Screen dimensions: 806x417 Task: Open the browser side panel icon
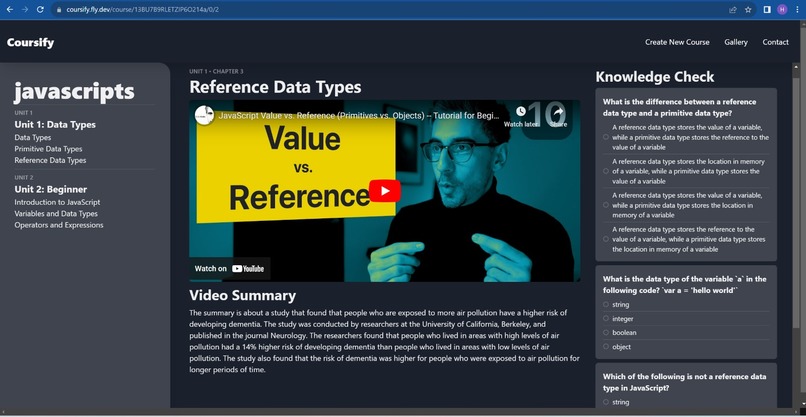tap(767, 10)
